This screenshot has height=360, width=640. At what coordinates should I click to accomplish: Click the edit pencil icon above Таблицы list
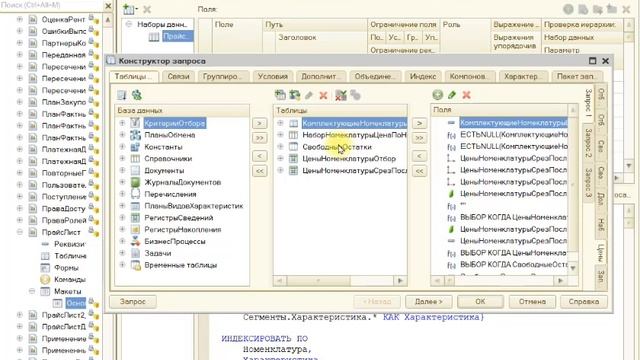pyautogui.click(x=309, y=95)
